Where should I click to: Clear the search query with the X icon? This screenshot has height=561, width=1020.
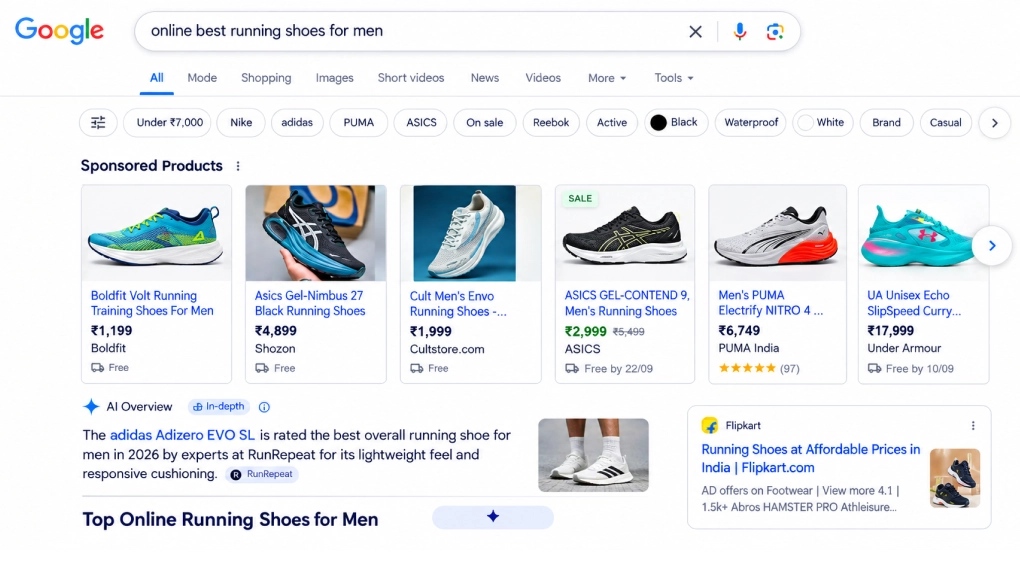click(x=695, y=31)
